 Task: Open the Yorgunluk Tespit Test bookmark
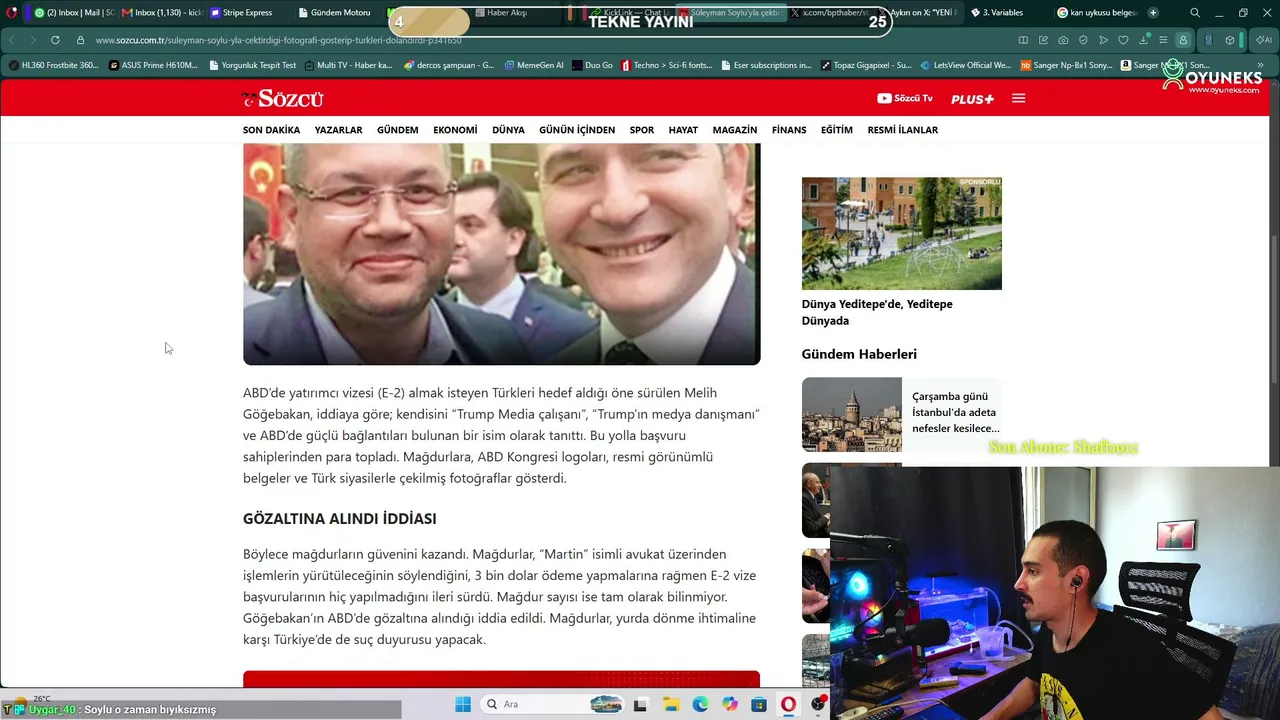click(252, 65)
